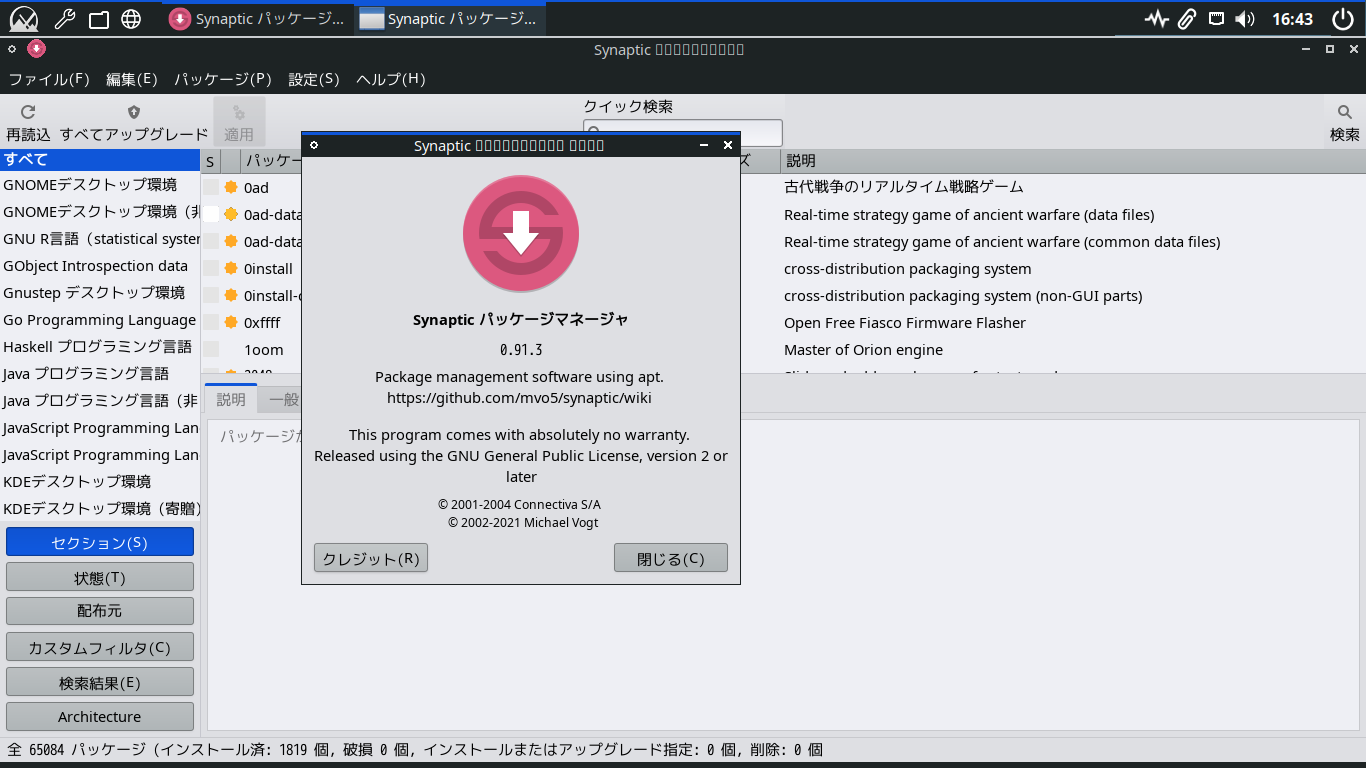Open the ヘルプ(H) menu
The image size is (1366, 768).
[x=391, y=79]
